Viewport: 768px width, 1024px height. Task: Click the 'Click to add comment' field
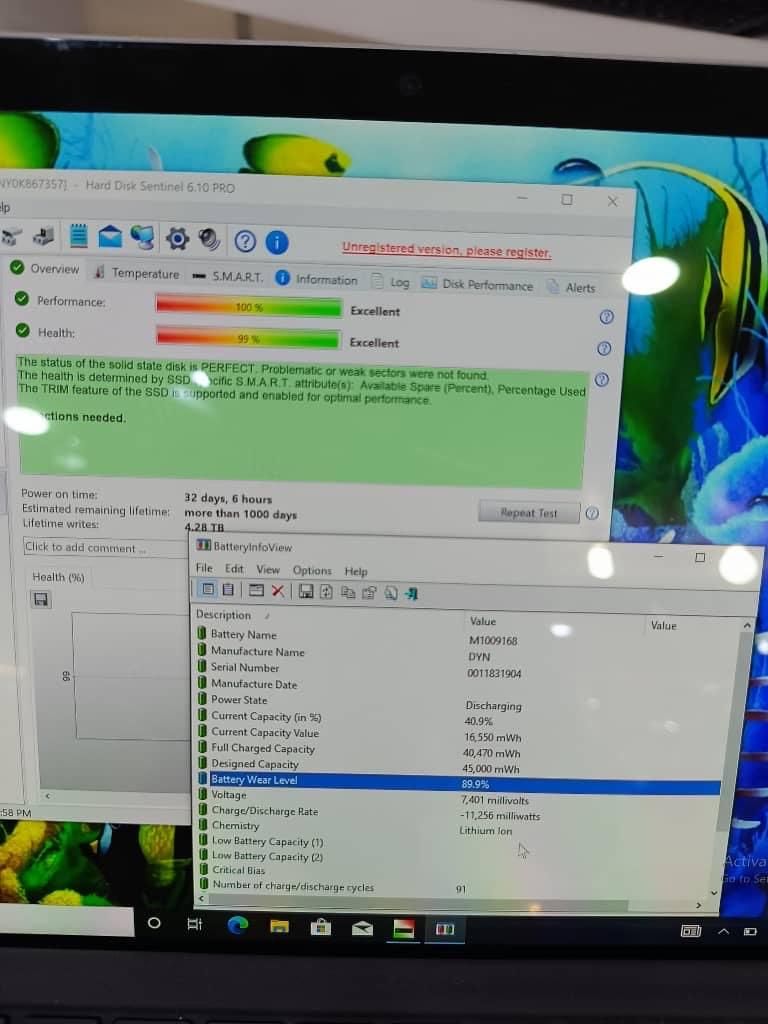pyautogui.click(x=104, y=547)
